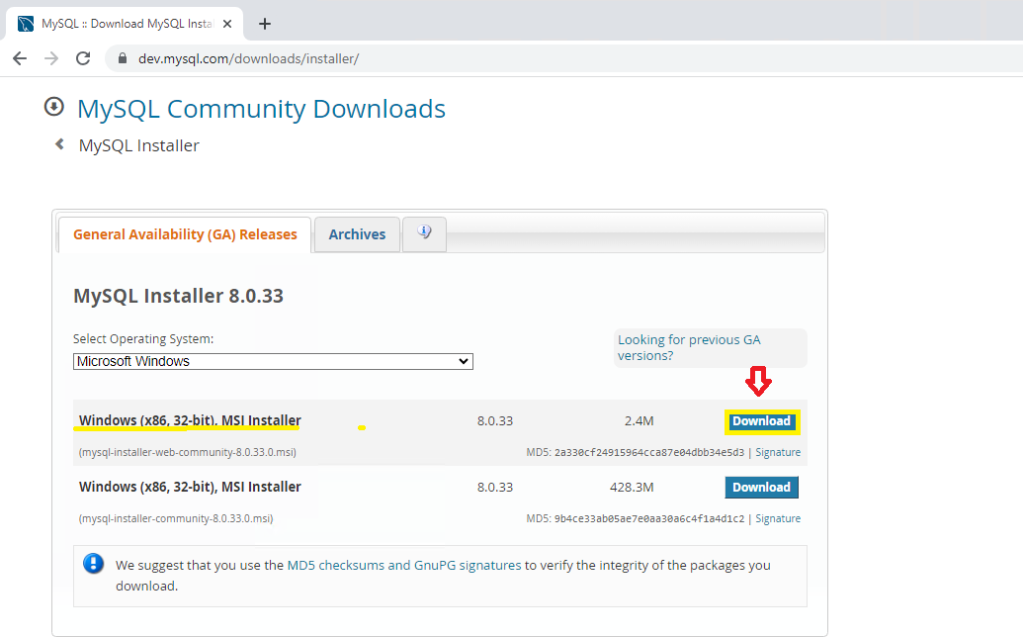Click filename mysql-installer-community-8.0.33.0.msi
Screen dimensions: 1024x637
[x=176, y=518]
